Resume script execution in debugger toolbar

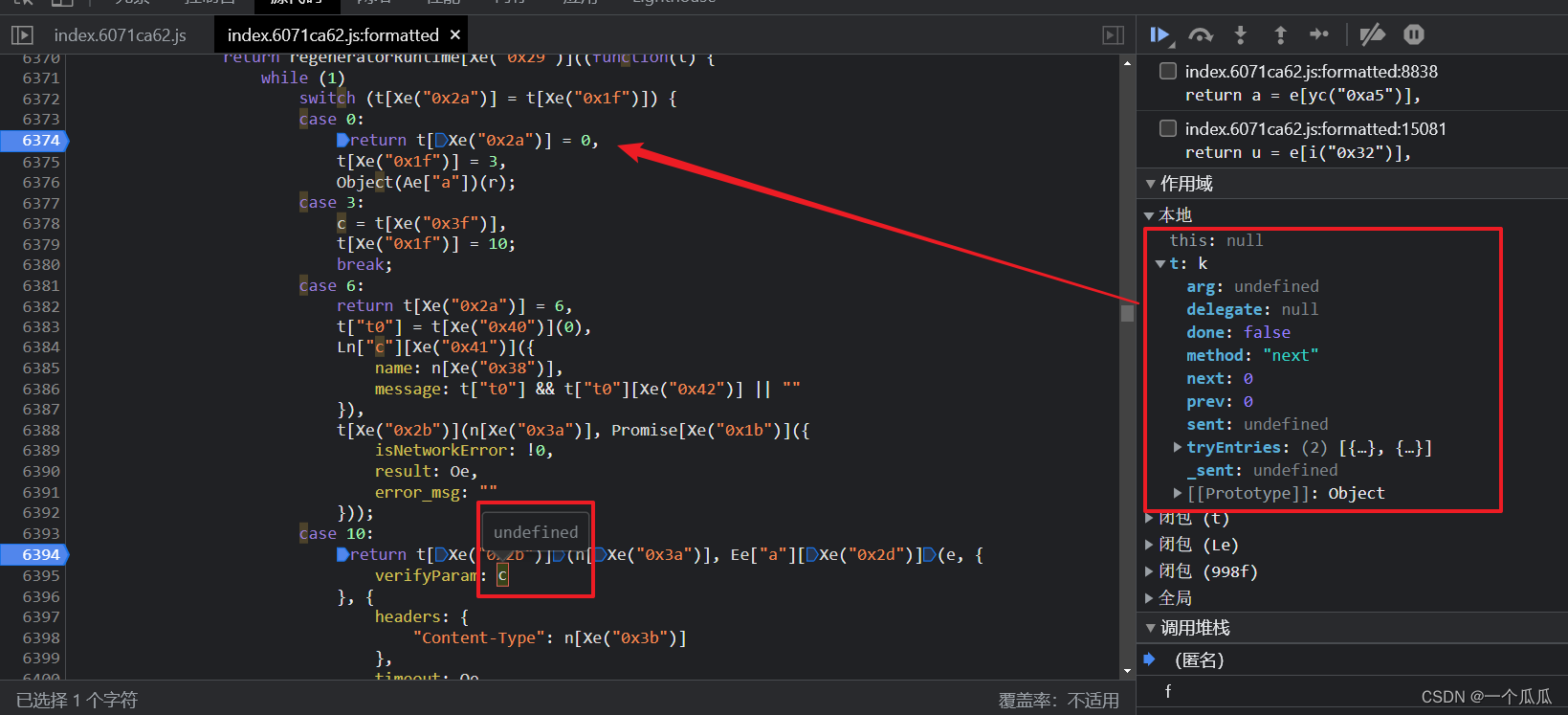[x=1159, y=35]
